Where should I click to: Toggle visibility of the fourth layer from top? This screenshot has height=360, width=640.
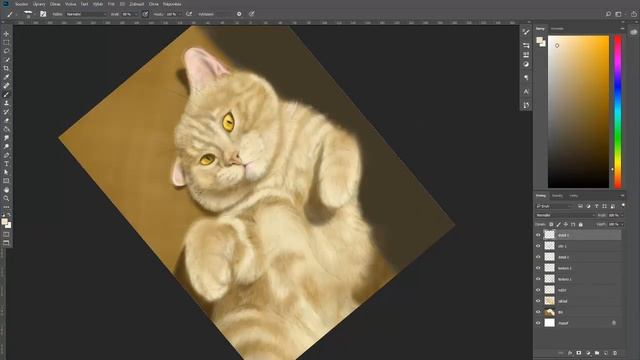click(538, 268)
